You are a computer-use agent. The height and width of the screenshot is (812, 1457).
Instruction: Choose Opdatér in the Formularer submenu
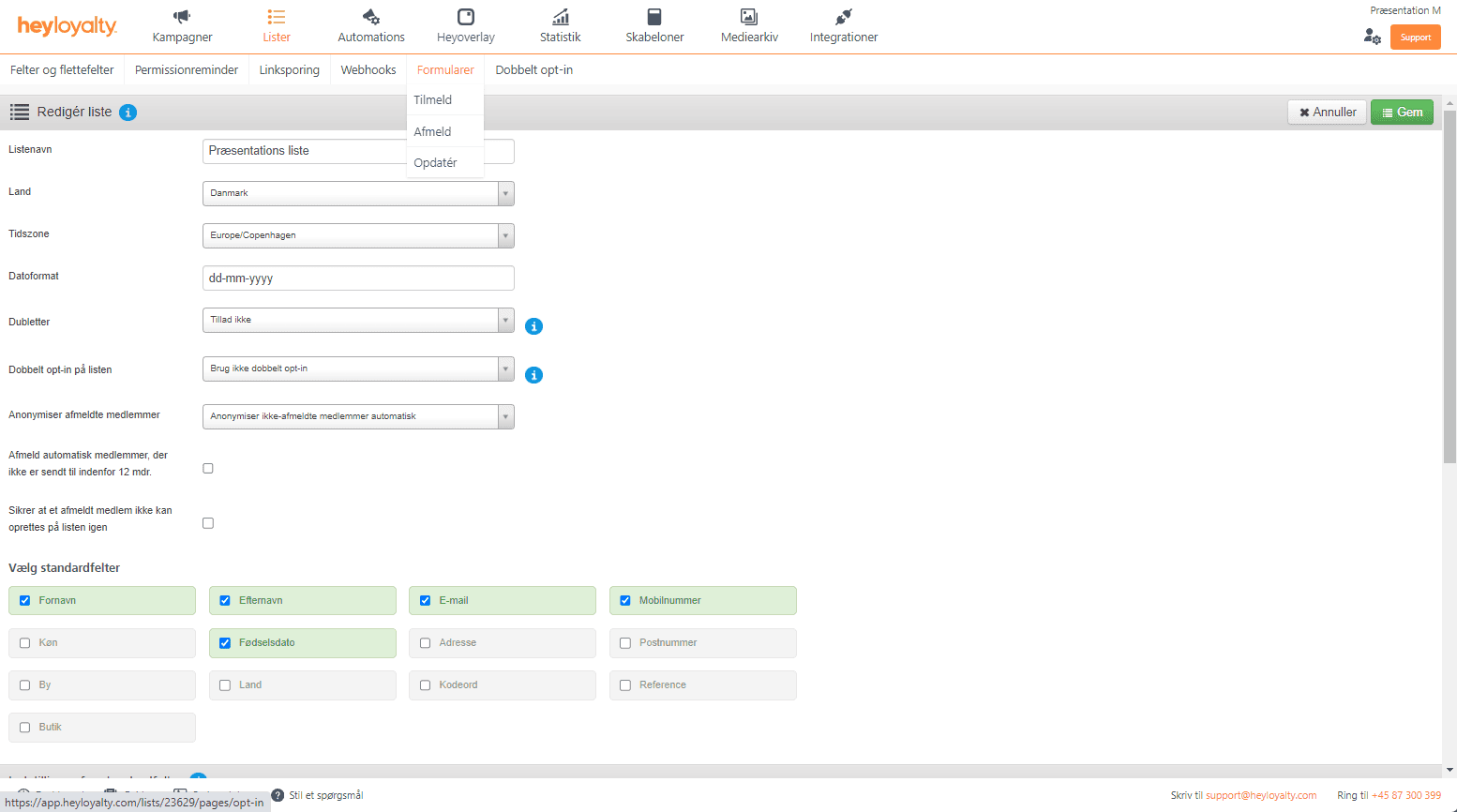coord(436,163)
